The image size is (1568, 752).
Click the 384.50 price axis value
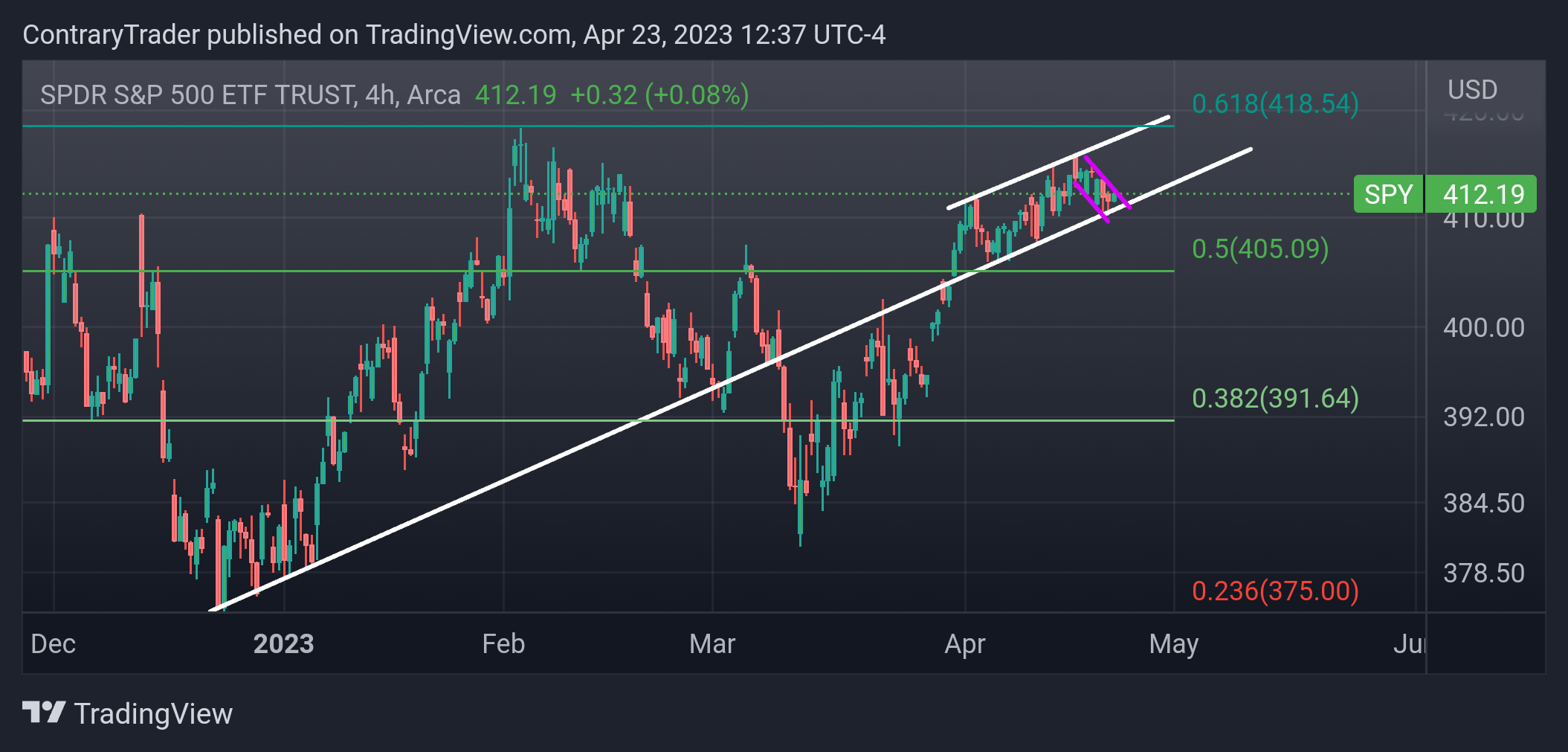1483,504
